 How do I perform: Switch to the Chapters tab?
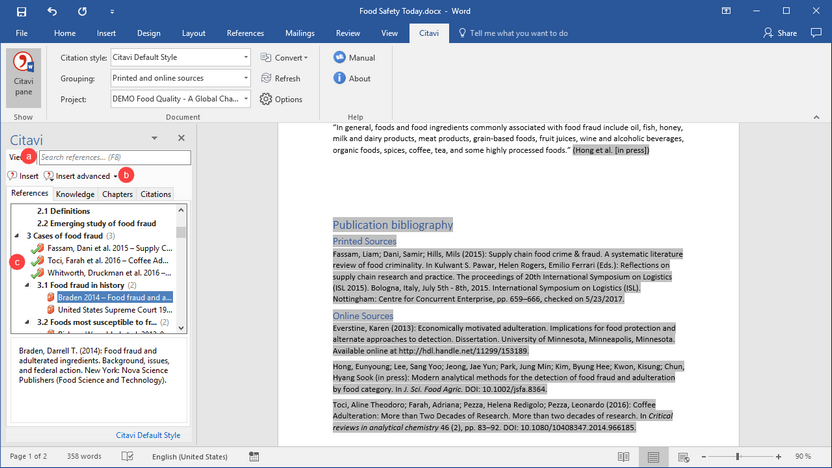point(117,194)
